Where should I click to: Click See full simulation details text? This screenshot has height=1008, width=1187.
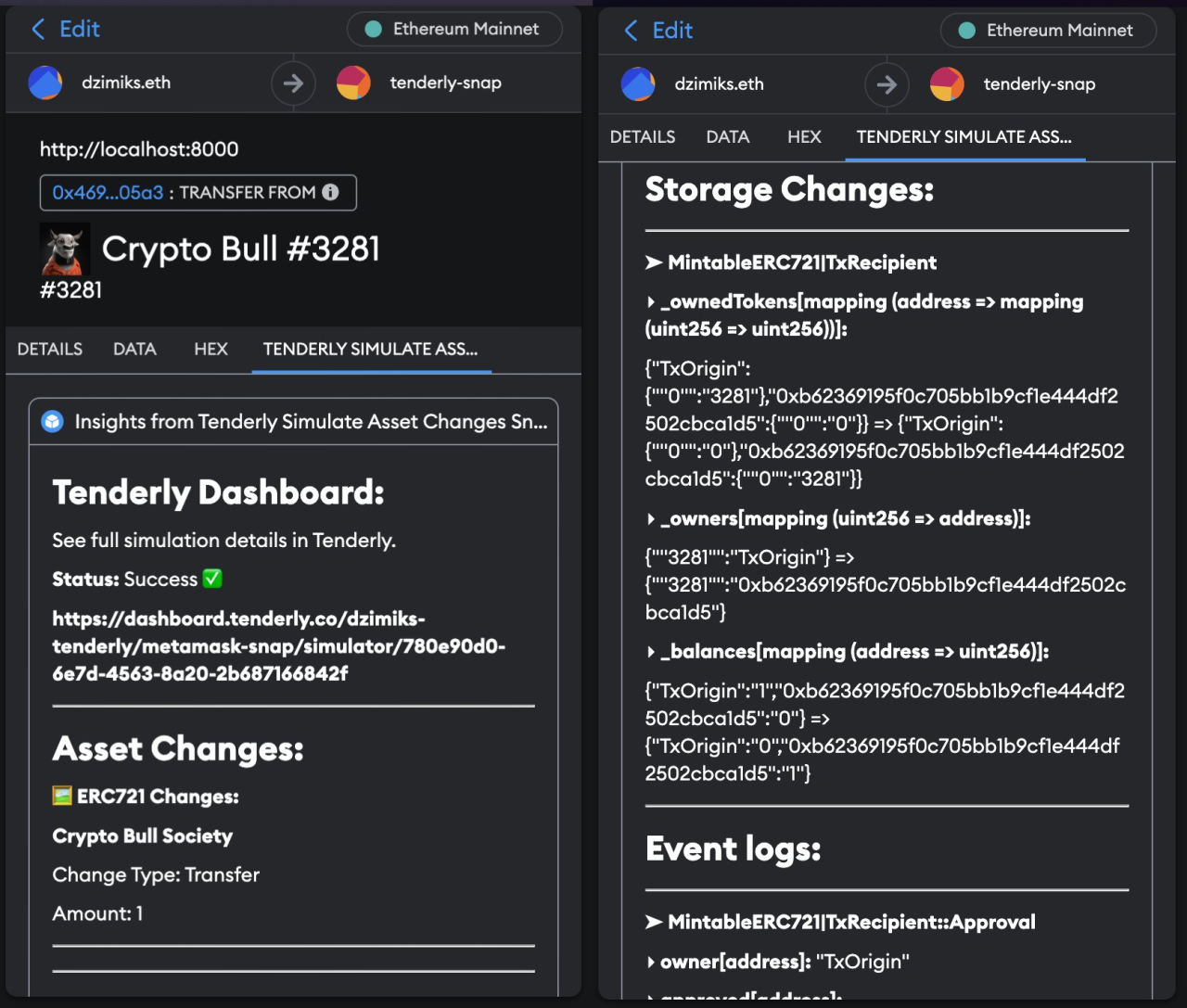pyautogui.click(x=223, y=540)
